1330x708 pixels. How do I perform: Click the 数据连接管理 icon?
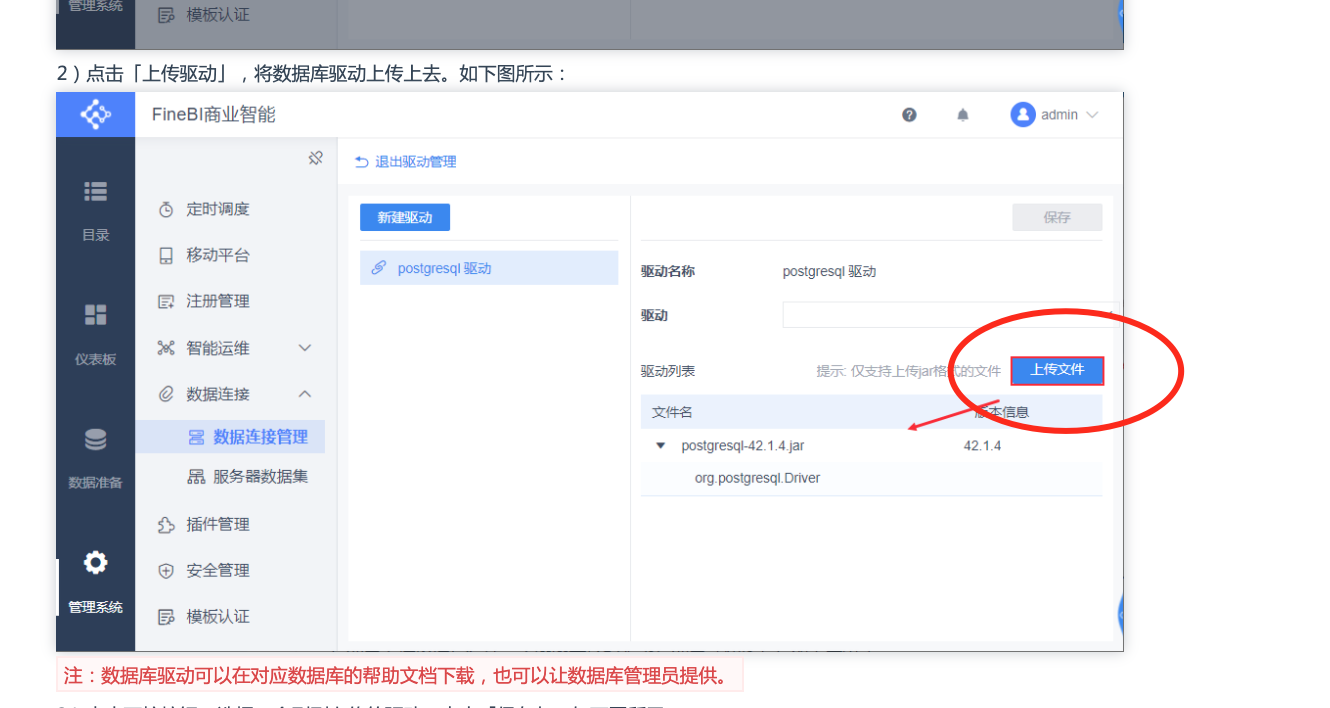click(x=196, y=437)
